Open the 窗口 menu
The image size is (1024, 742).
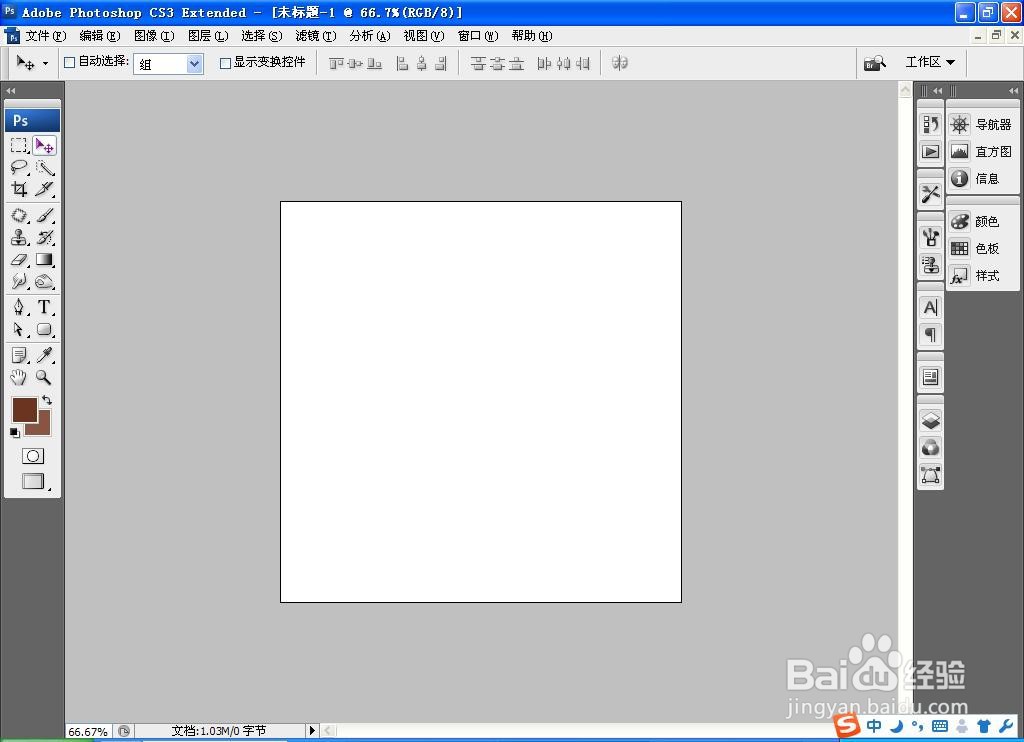point(478,36)
